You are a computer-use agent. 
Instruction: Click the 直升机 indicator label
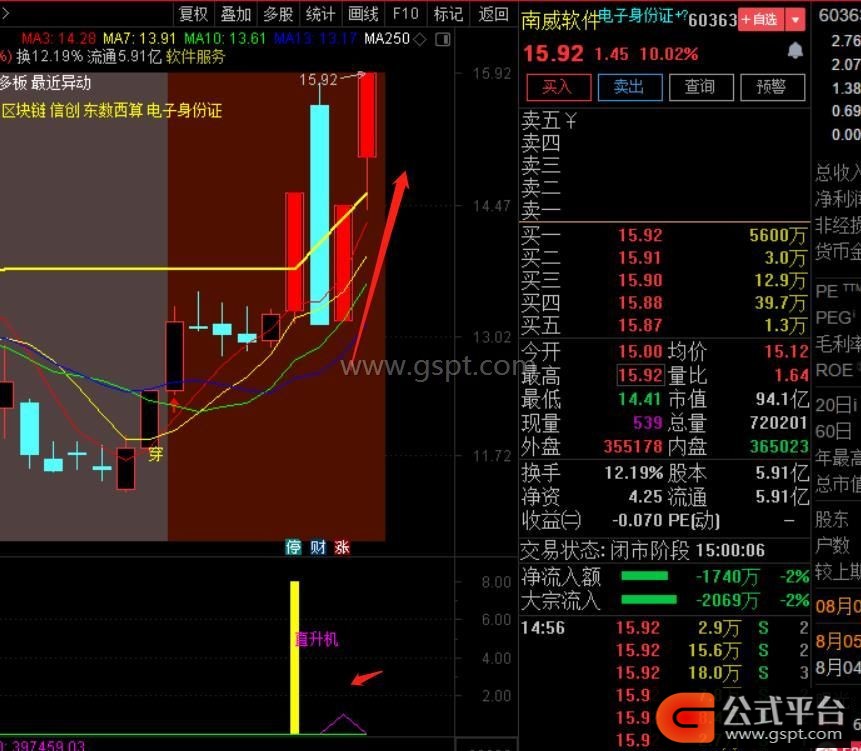(x=317, y=639)
